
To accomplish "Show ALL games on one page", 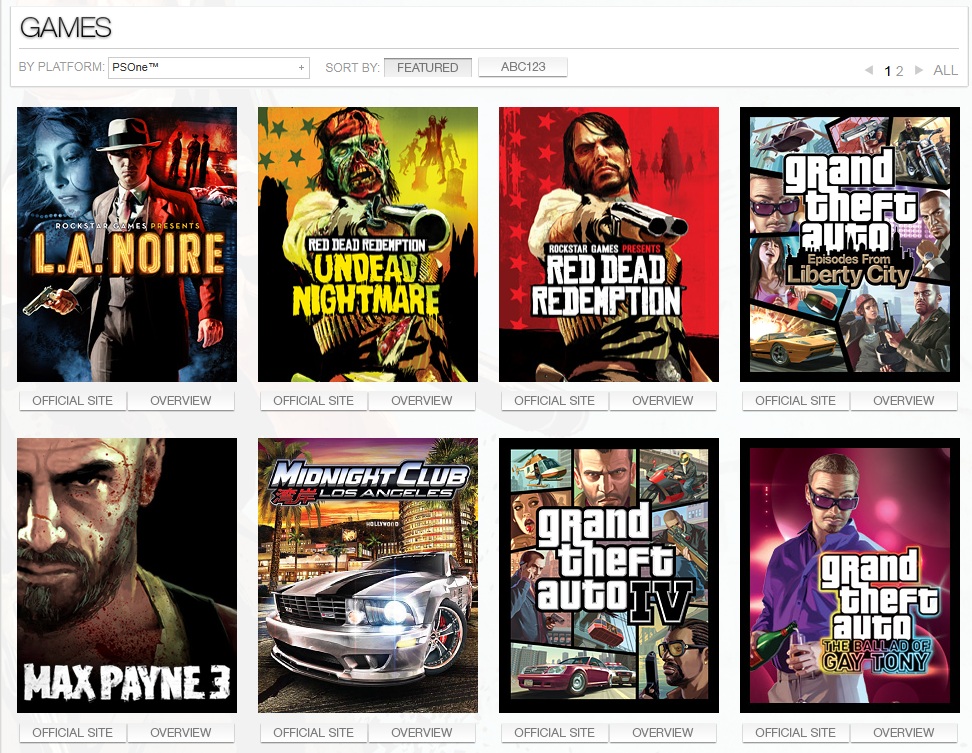I will pos(945,71).
